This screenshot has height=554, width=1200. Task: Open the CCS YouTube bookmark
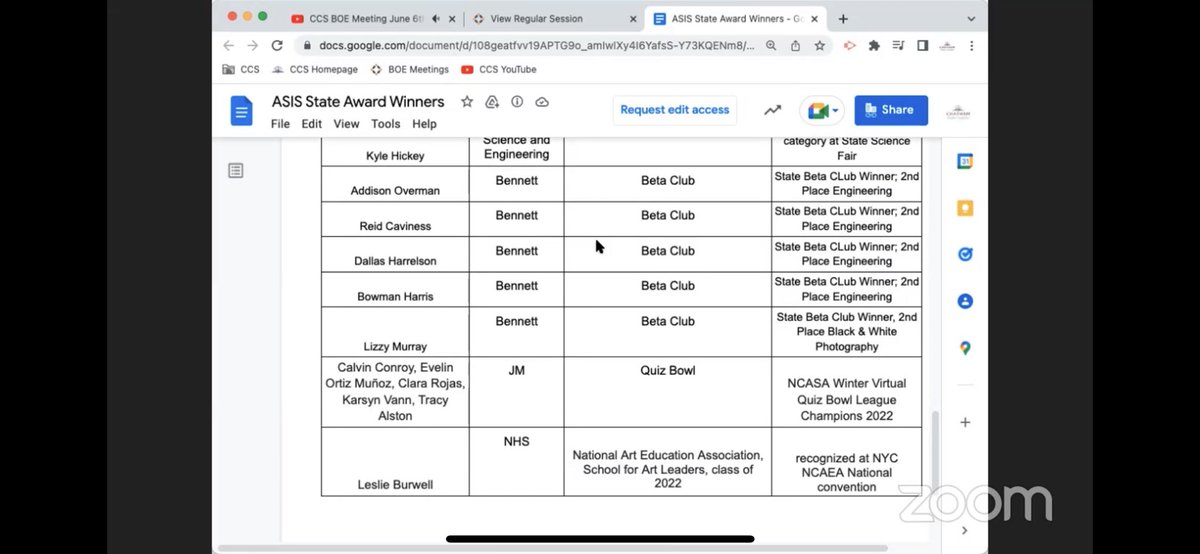coord(499,69)
